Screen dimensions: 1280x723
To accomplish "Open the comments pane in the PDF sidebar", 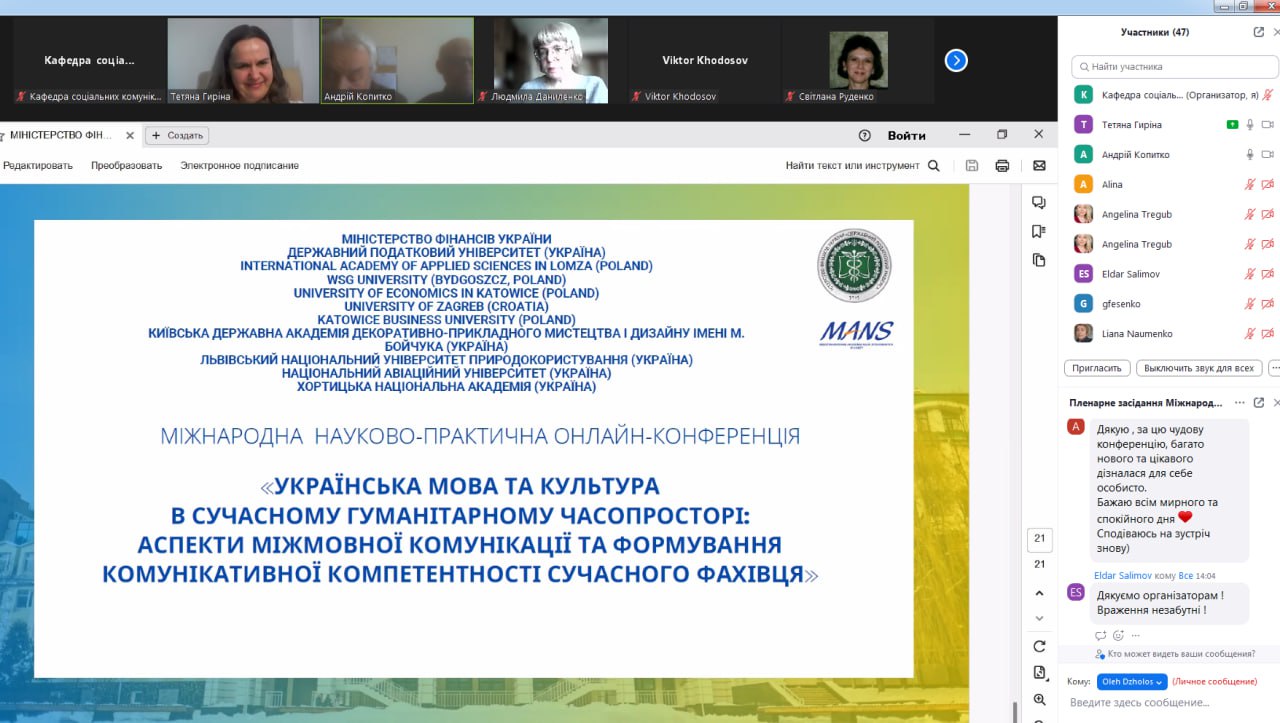I will (x=1039, y=203).
